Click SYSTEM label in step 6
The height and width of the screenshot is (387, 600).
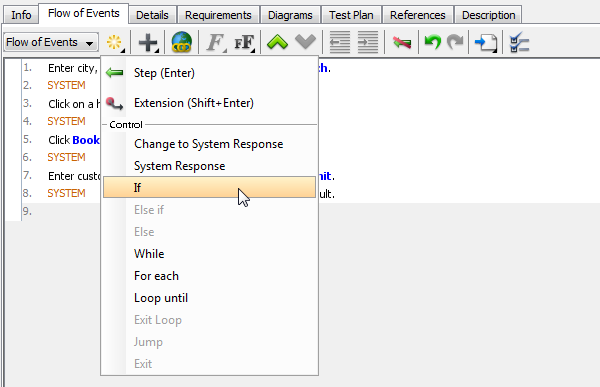click(x=66, y=157)
